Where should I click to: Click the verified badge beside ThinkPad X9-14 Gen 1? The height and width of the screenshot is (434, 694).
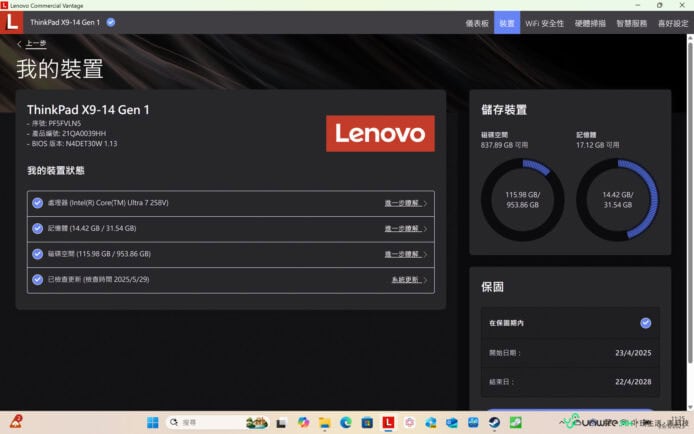111,22
